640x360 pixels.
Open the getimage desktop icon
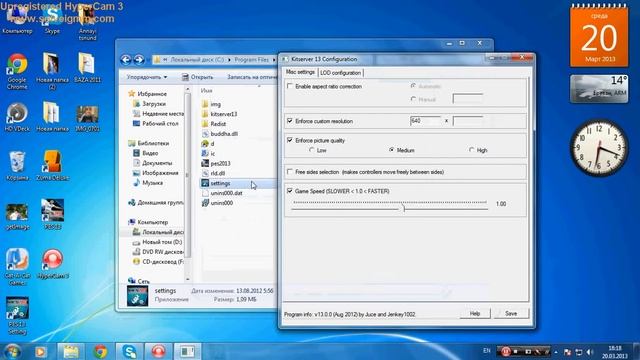pos(17,216)
